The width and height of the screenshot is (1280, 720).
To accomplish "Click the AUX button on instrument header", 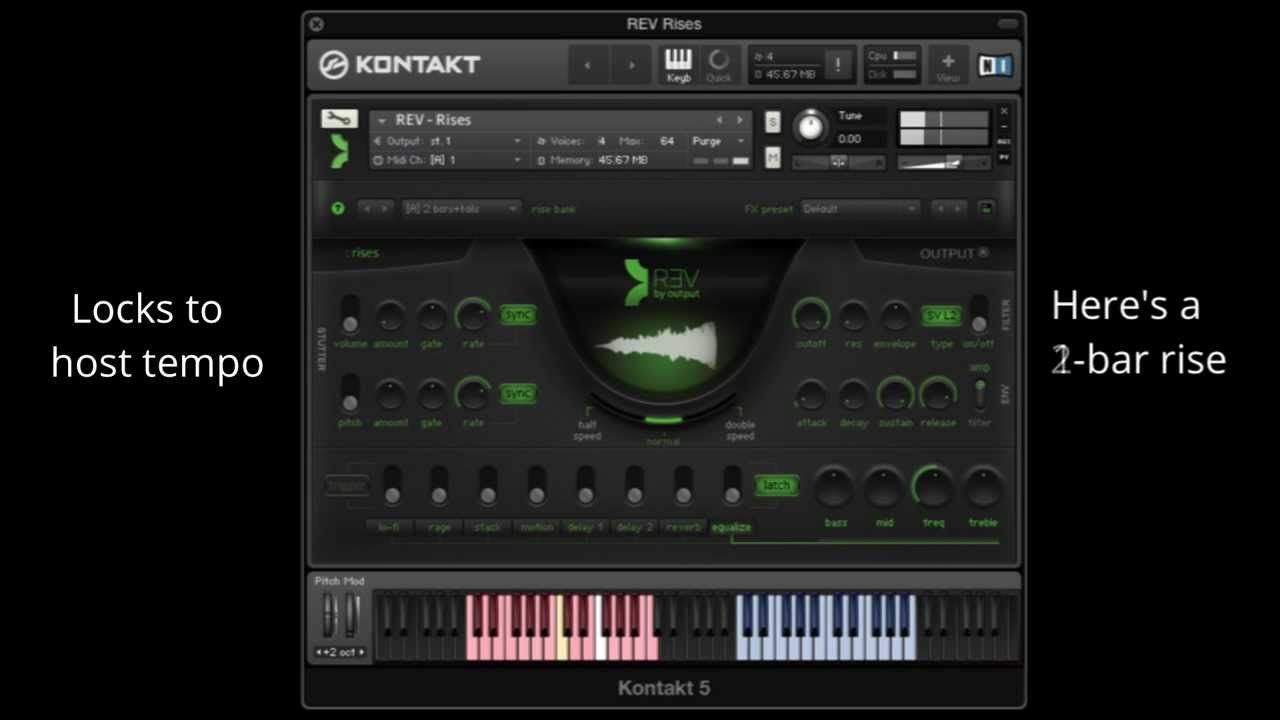I will (1004, 141).
